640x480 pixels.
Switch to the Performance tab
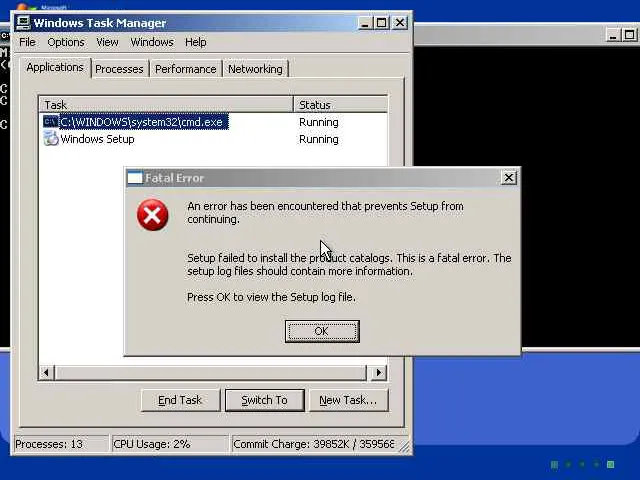pyautogui.click(x=186, y=69)
